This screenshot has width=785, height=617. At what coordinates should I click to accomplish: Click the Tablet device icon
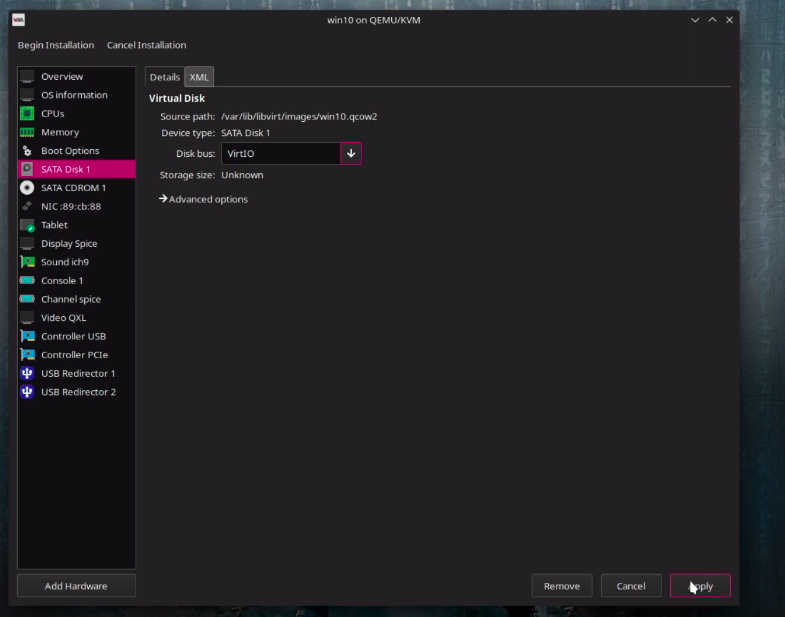pyautogui.click(x=27, y=225)
